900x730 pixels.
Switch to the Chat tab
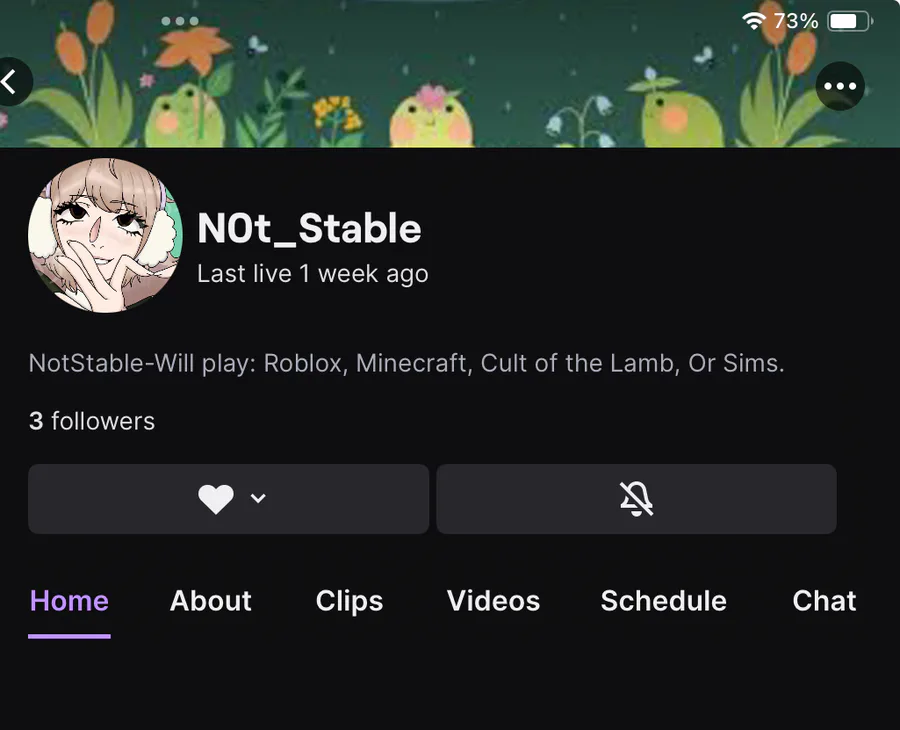824,601
